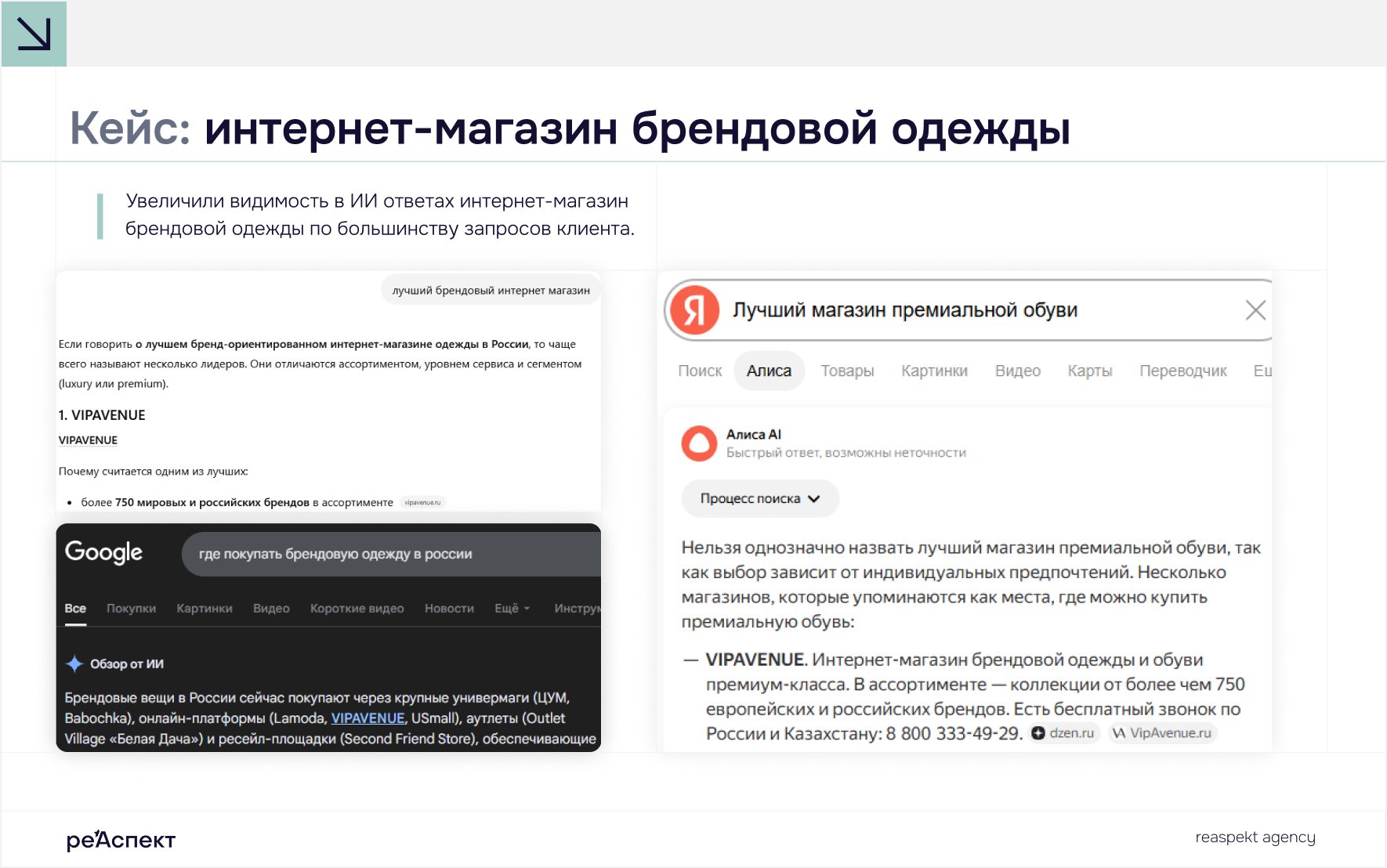Open the Товары tab in Yandex
Viewport: 1387px width, 868px height.
(847, 371)
